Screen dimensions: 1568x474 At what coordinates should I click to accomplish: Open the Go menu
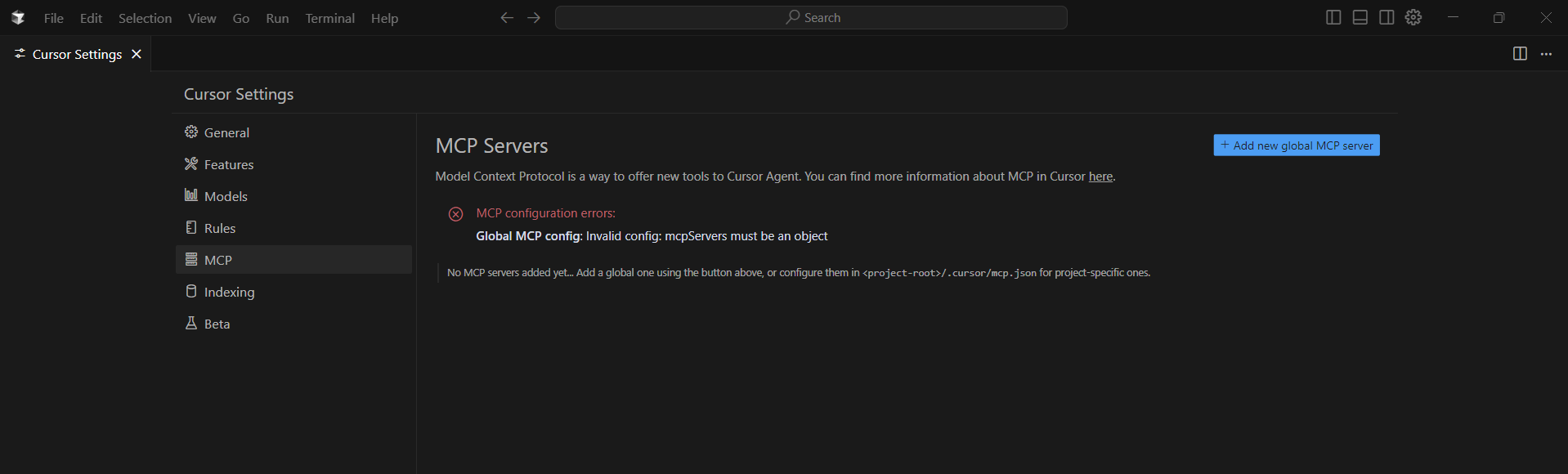coord(241,18)
